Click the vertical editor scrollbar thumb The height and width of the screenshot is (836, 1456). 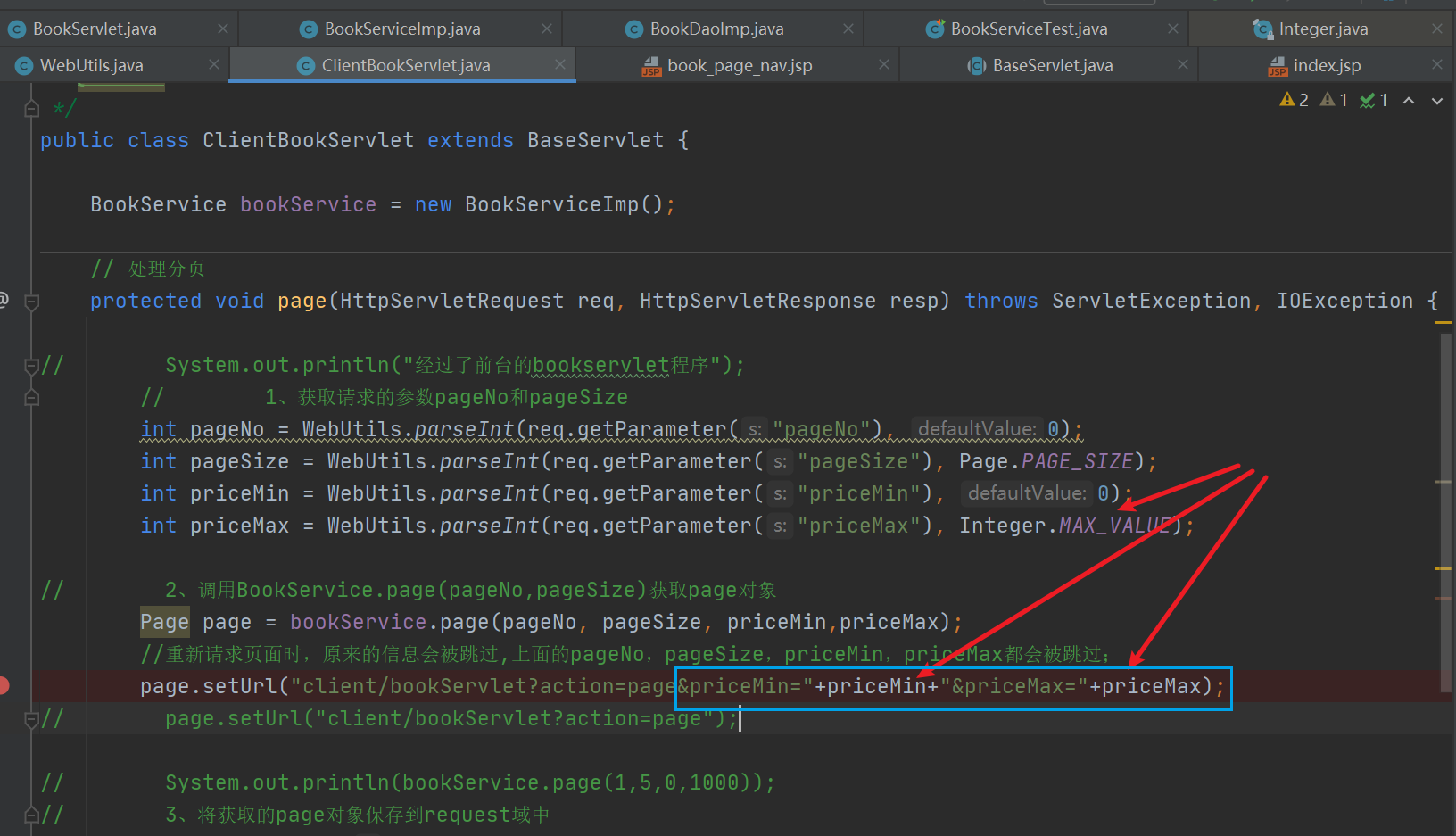[1444, 512]
